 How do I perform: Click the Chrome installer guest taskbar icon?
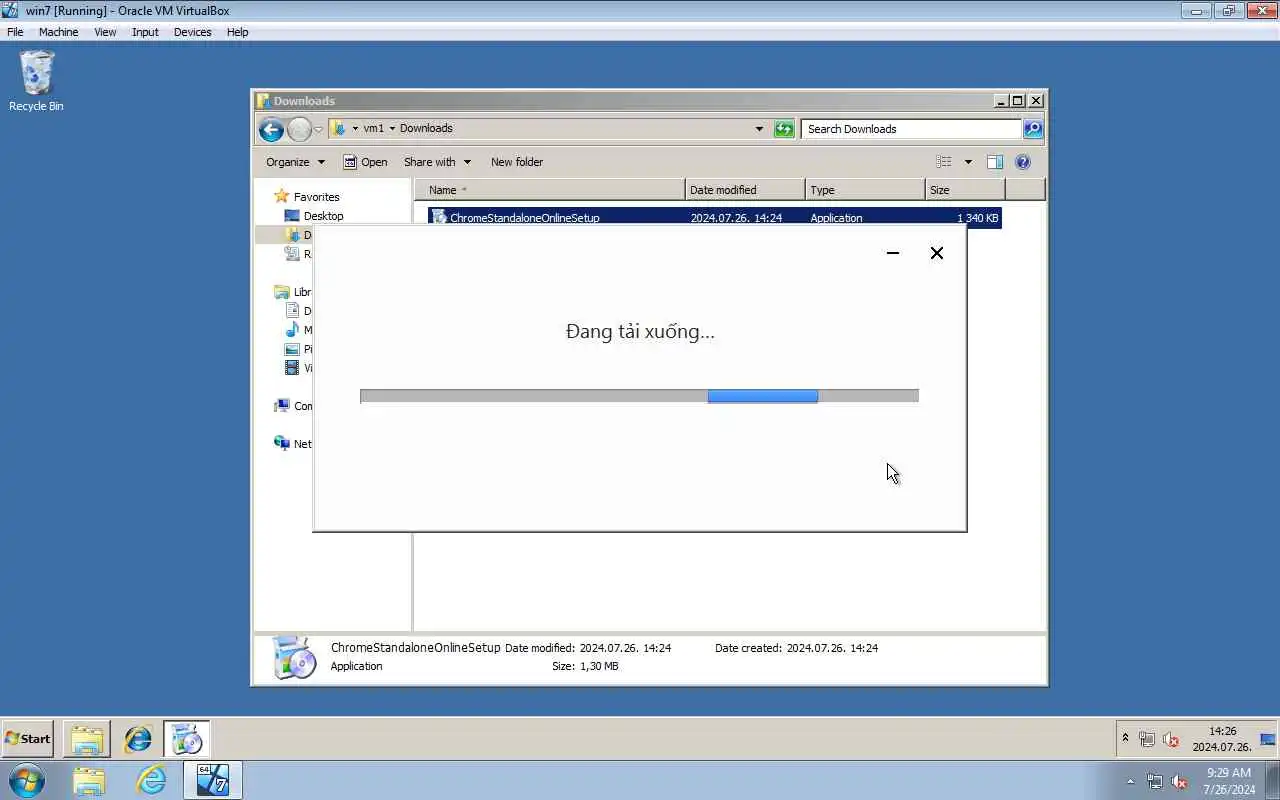click(x=187, y=739)
